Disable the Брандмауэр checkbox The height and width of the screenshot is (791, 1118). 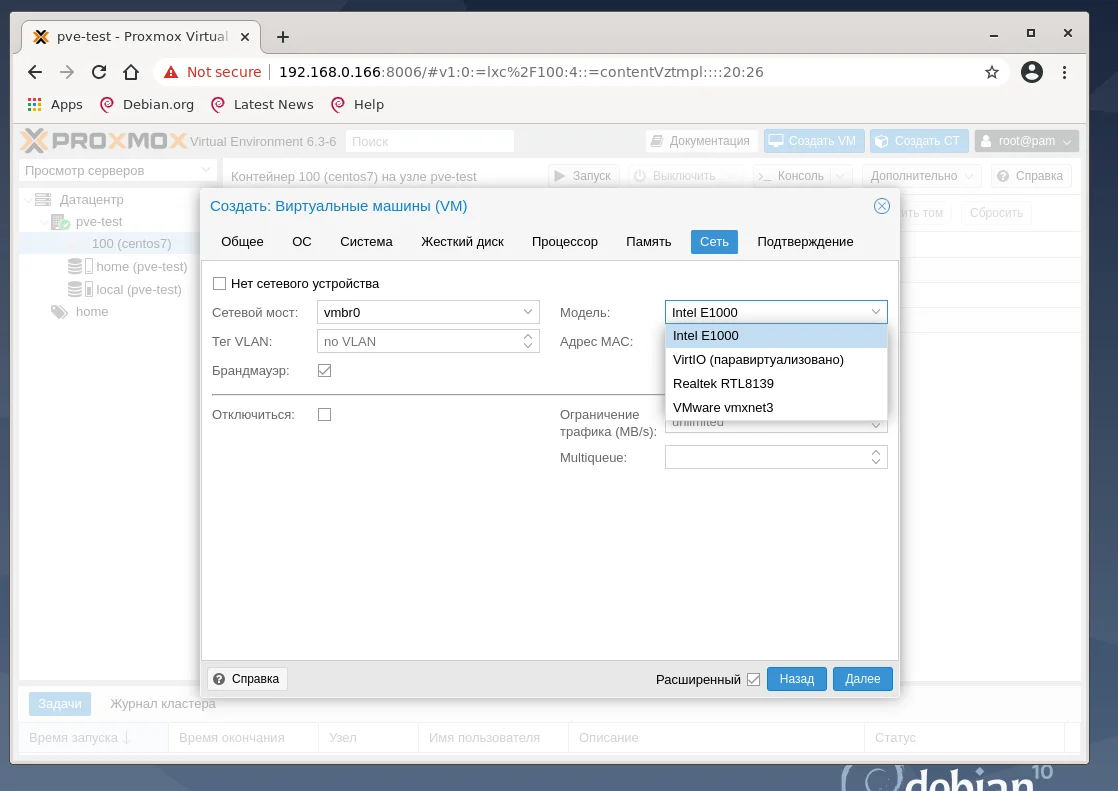[324, 369]
